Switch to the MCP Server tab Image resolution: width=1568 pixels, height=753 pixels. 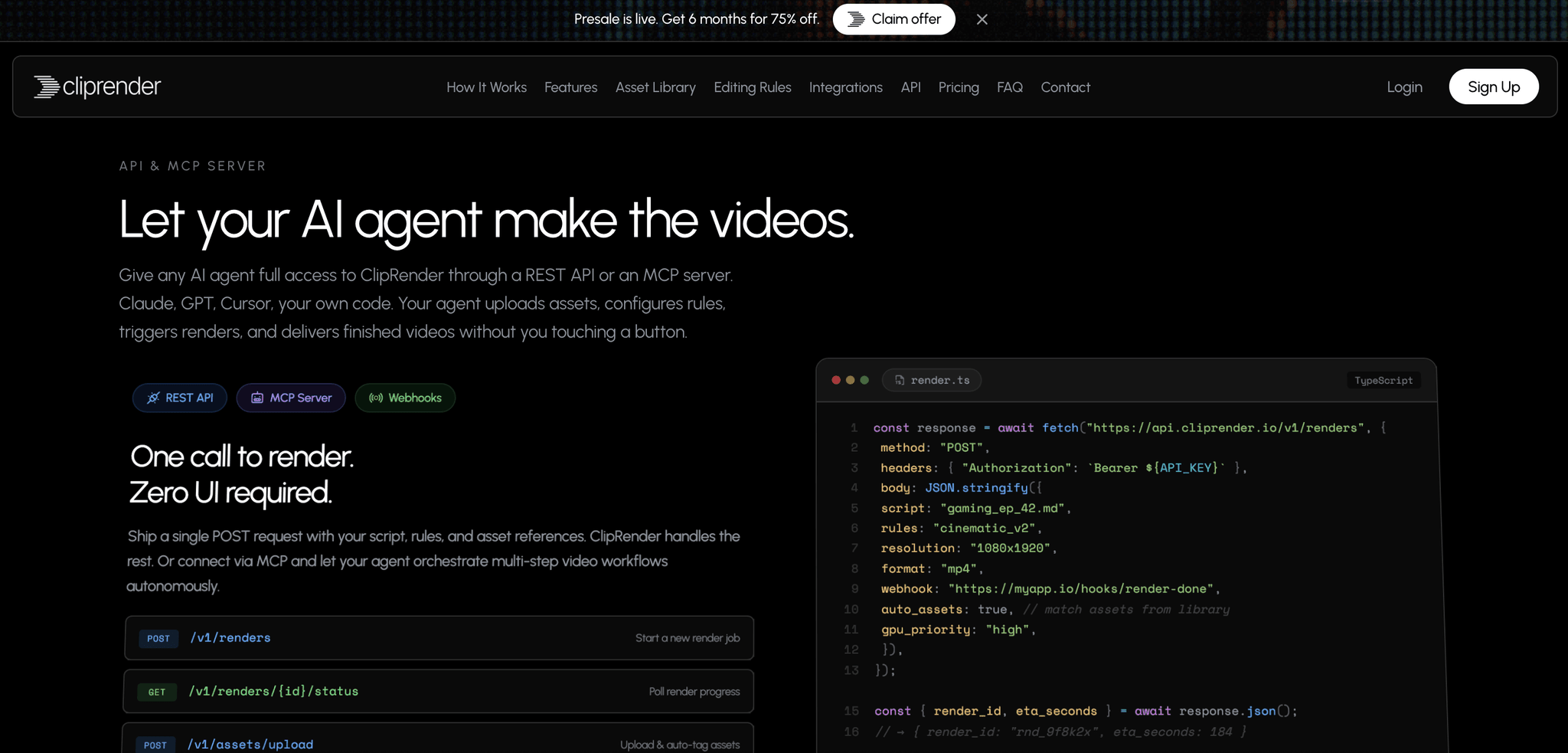tap(291, 398)
